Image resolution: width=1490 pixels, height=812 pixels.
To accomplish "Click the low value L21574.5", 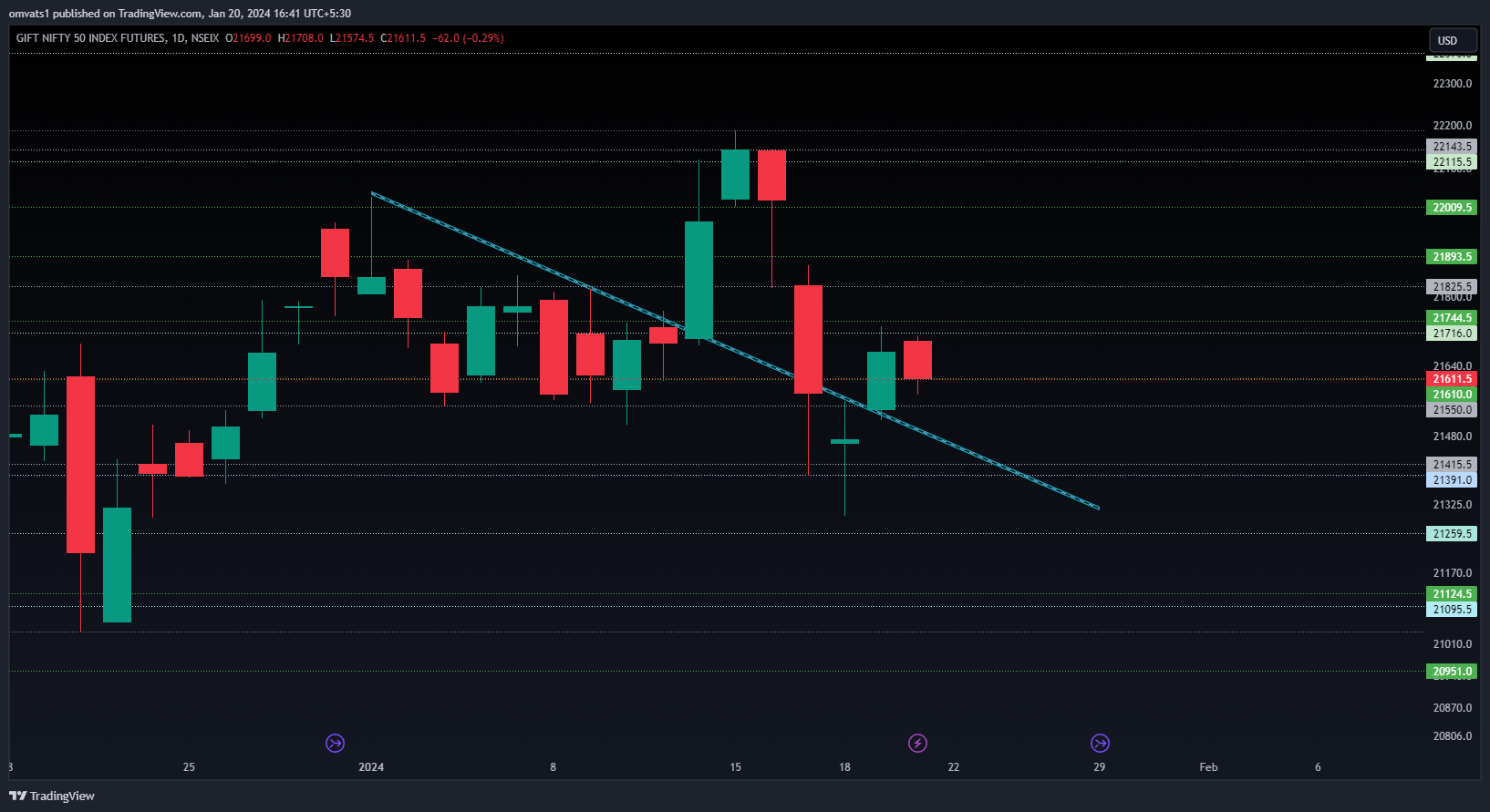I will click(352, 38).
